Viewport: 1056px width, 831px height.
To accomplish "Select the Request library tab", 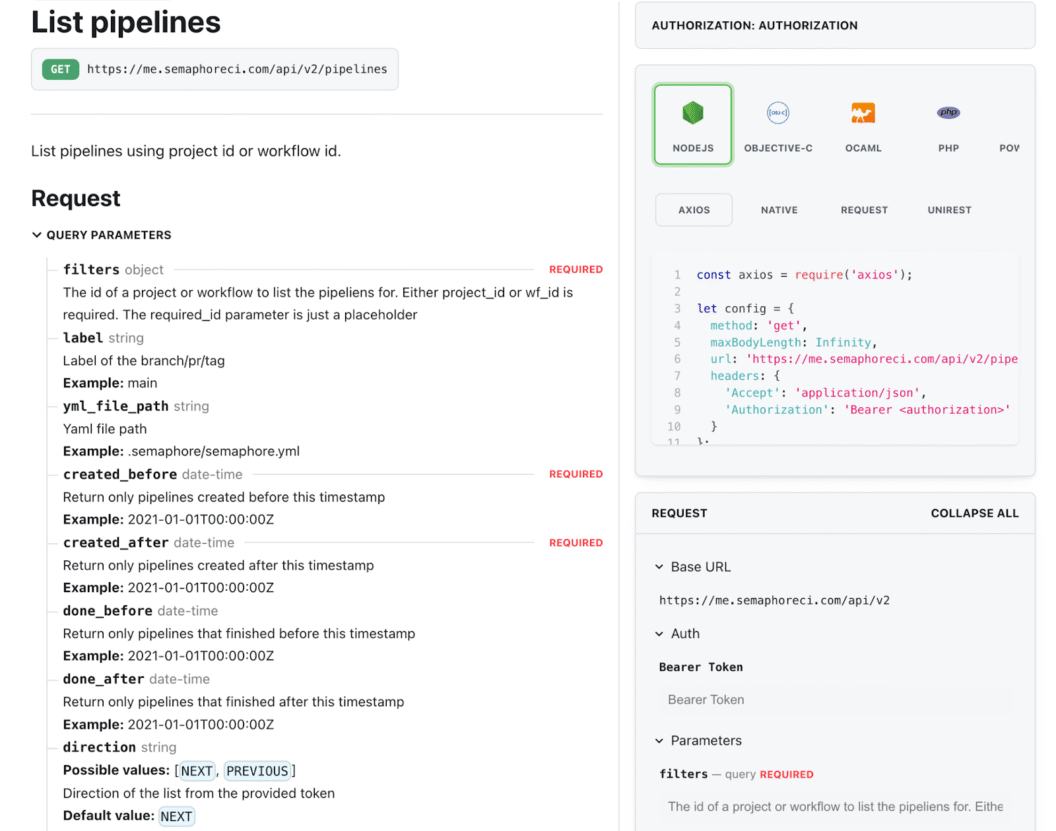I will click(x=864, y=210).
